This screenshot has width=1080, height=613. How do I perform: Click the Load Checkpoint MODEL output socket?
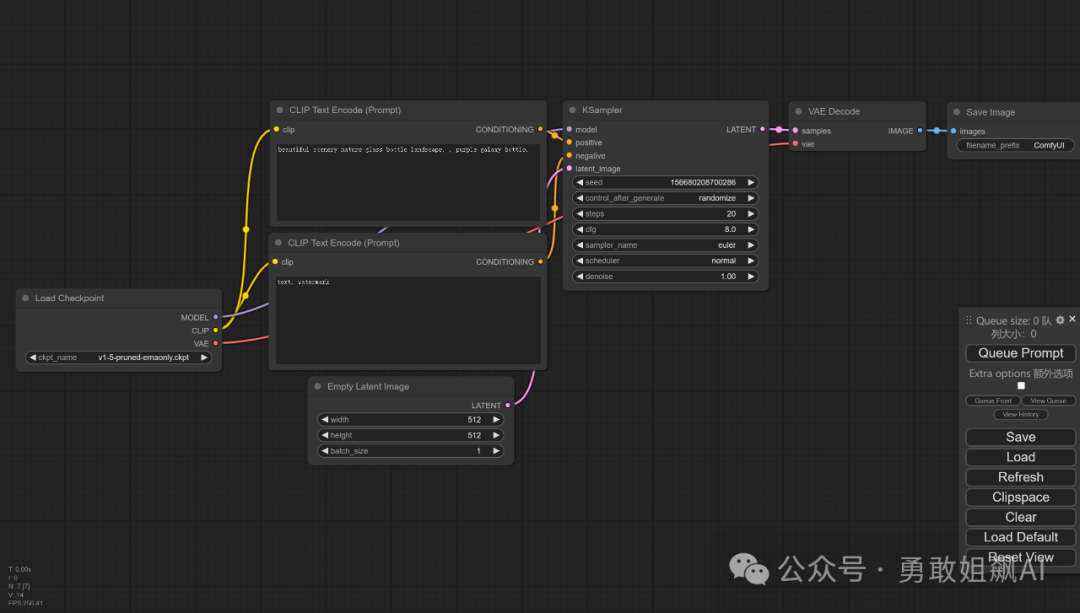215,318
